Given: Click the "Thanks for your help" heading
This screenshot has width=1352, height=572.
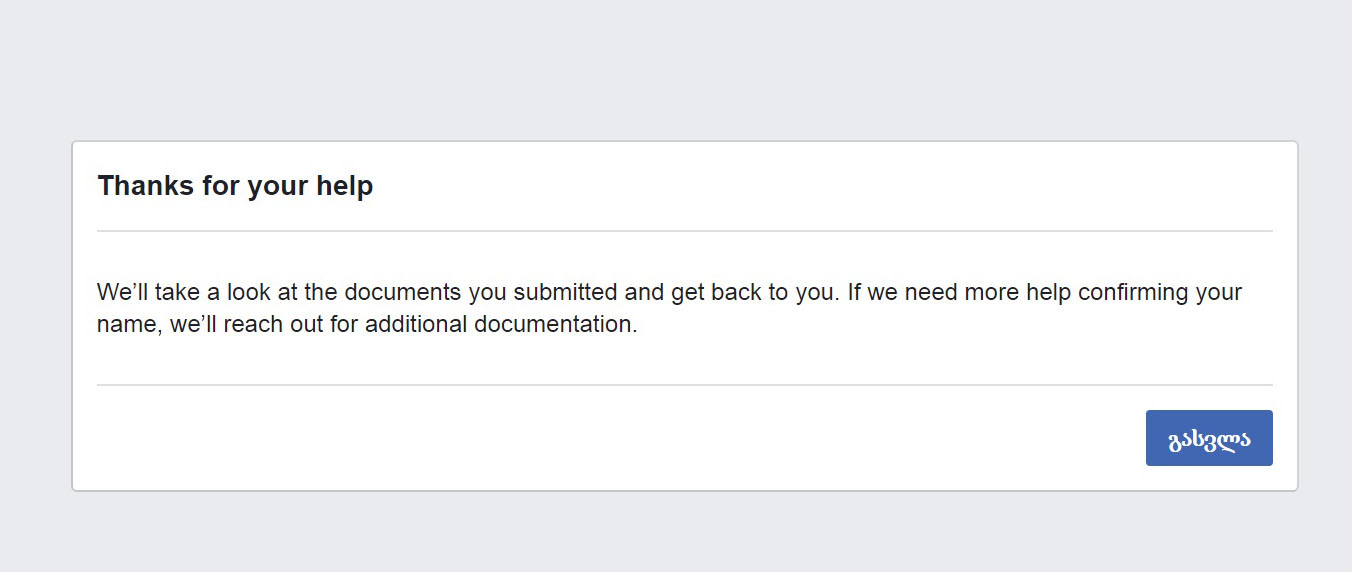Looking at the screenshot, I should tap(235, 186).
